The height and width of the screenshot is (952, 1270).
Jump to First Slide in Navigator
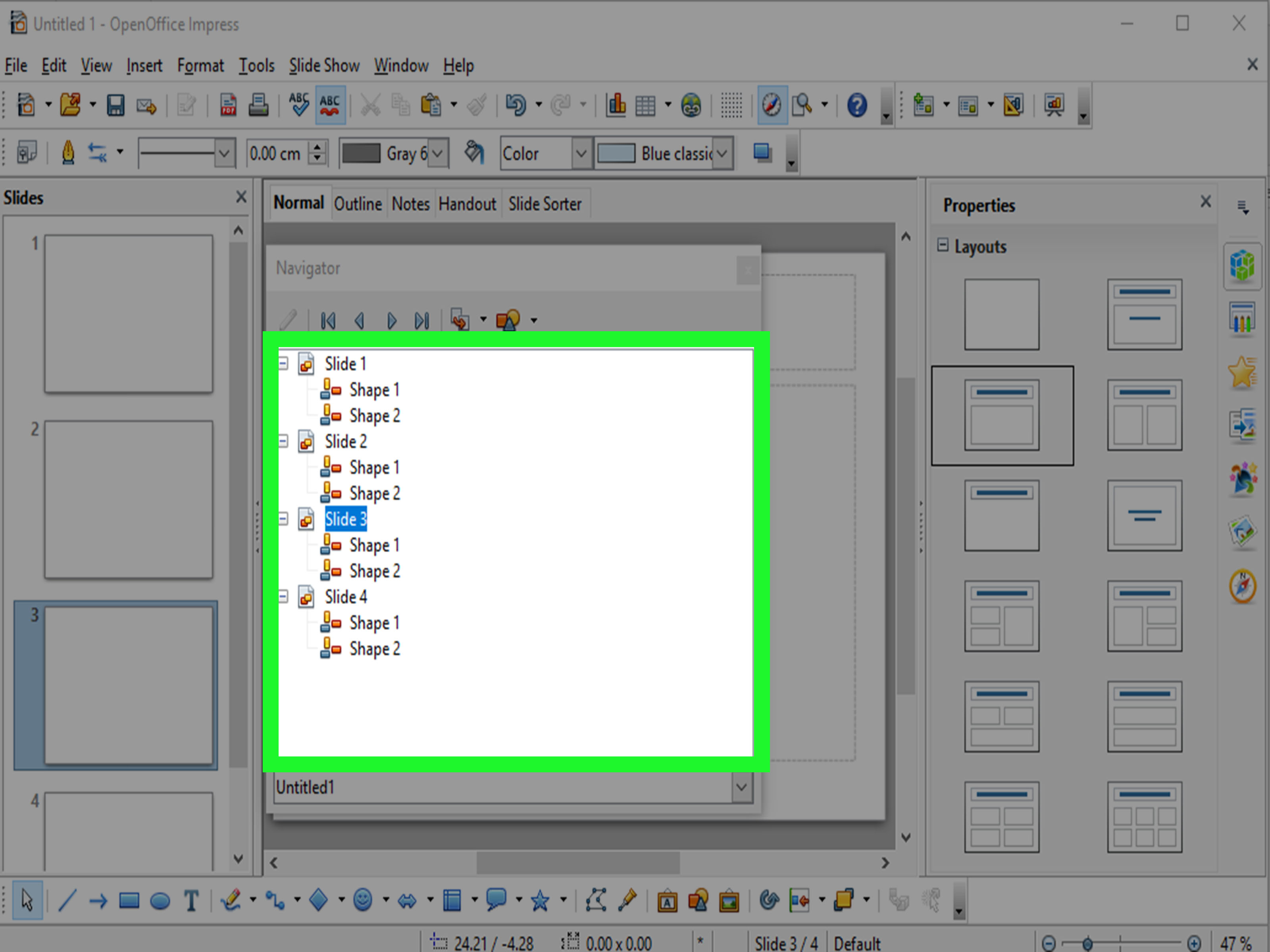click(328, 320)
